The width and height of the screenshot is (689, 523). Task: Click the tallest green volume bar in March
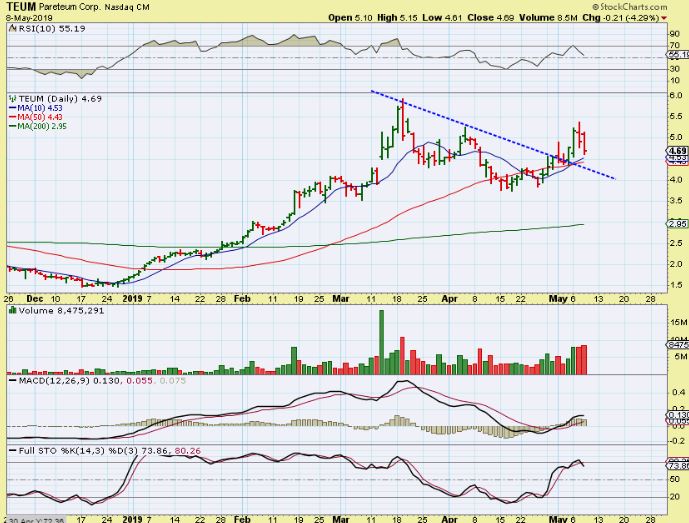381,342
